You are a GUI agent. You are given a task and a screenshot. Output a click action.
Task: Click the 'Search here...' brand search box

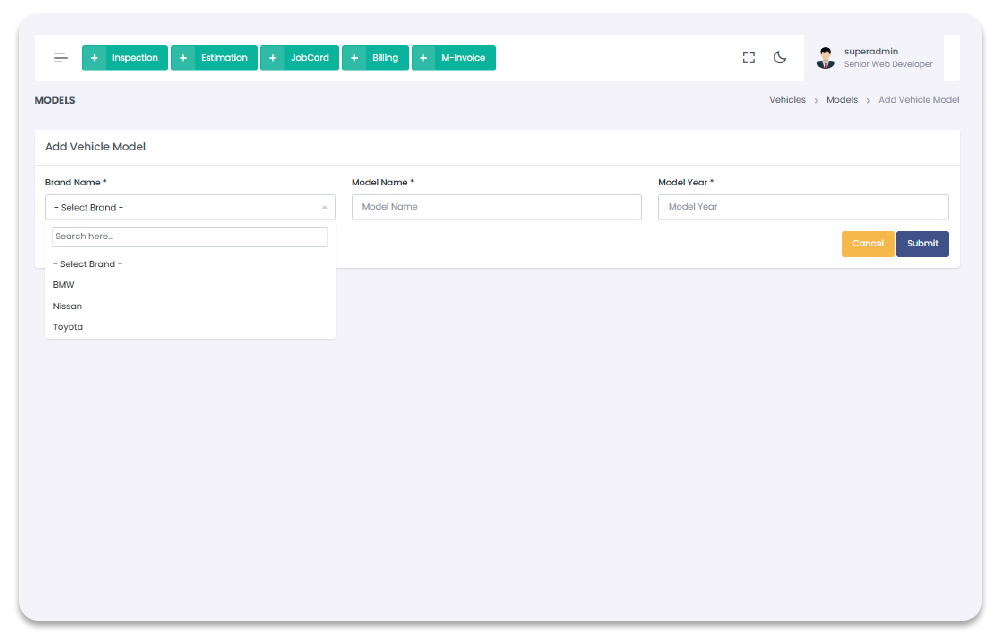(x=190, y=237)
